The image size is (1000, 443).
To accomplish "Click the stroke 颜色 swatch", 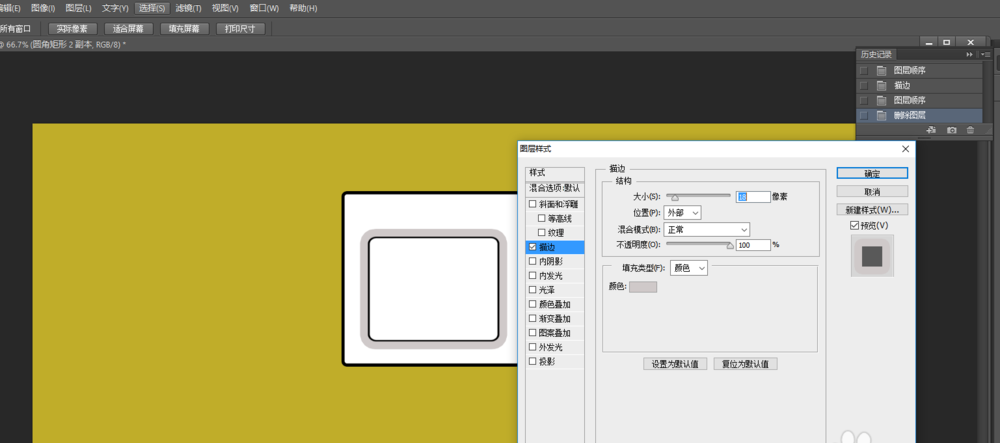I will pos(642,287).
